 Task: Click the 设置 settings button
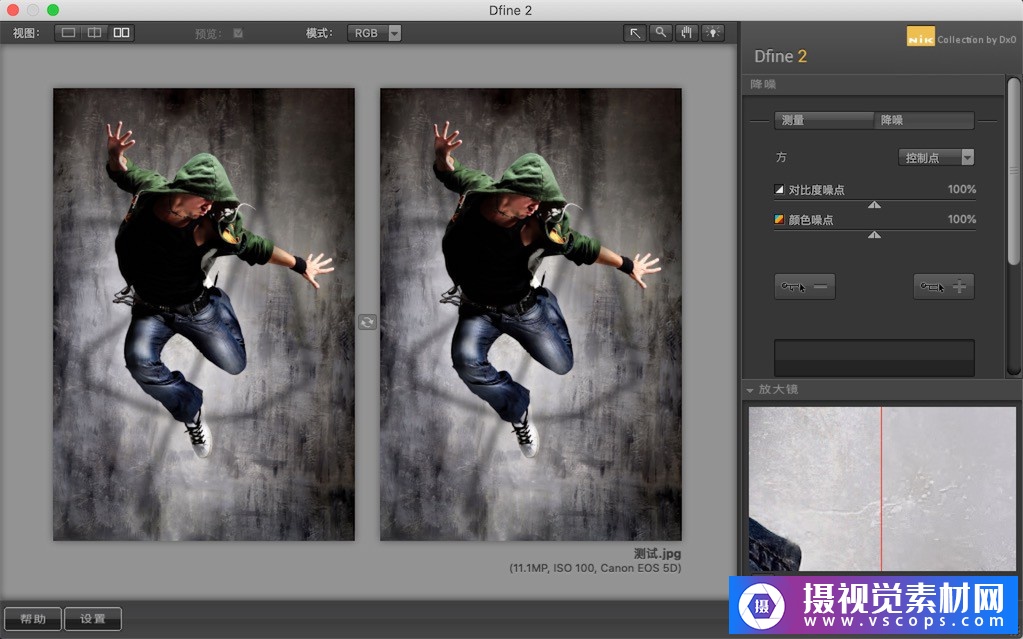point(93,619)
